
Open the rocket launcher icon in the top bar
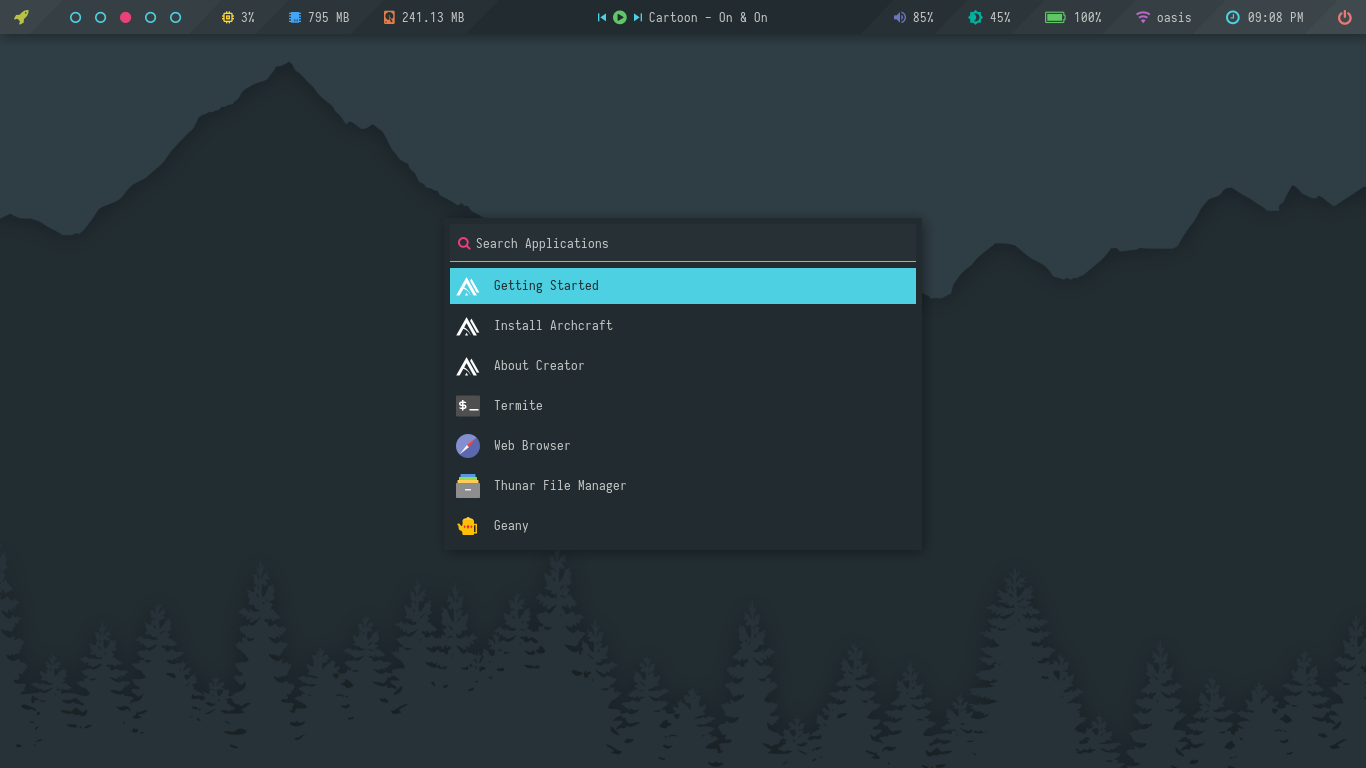point(21,17)
